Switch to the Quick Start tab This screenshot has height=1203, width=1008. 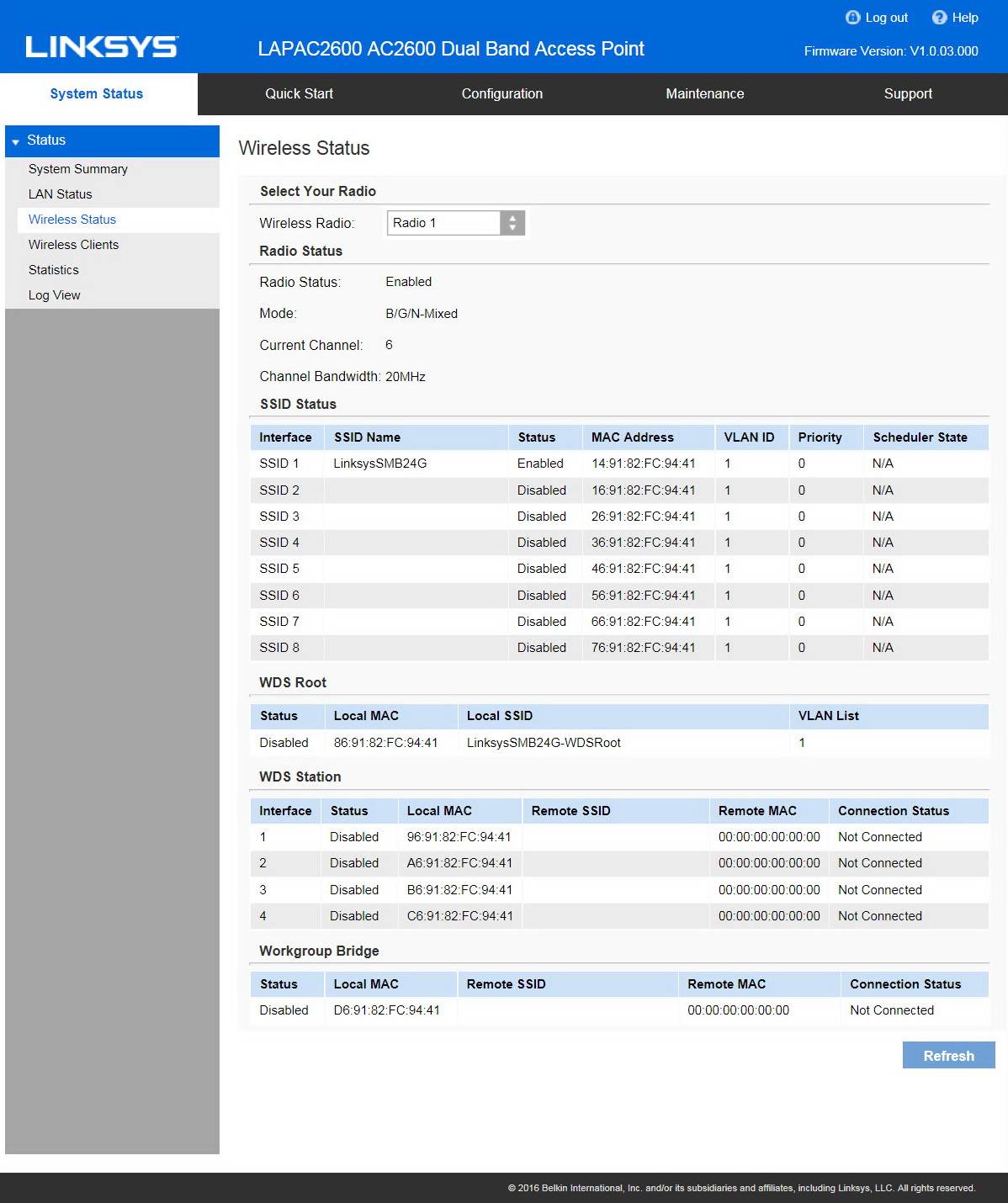point(300,93)
